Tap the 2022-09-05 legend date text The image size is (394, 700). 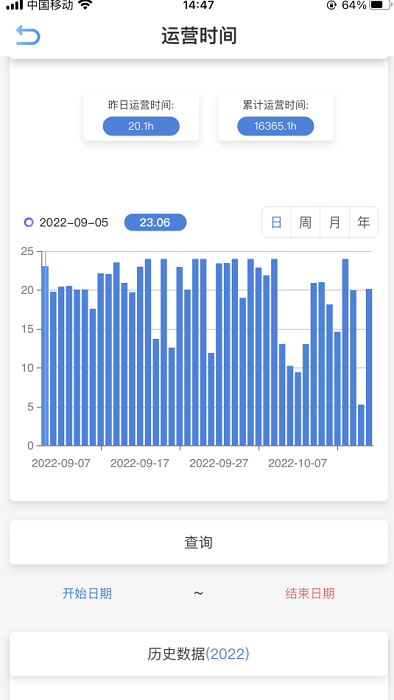(74, 222)
